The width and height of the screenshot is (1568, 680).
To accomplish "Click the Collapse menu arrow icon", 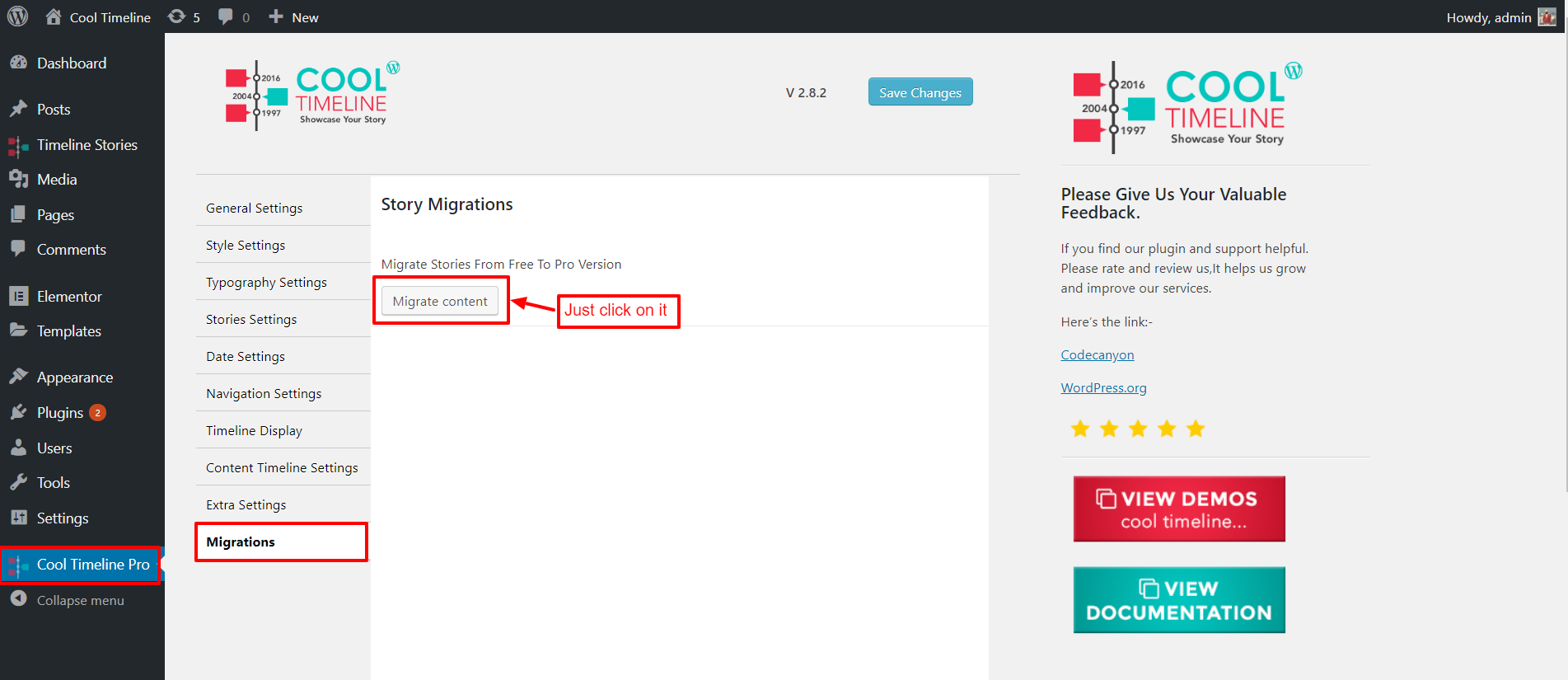I will coord(18,599).
